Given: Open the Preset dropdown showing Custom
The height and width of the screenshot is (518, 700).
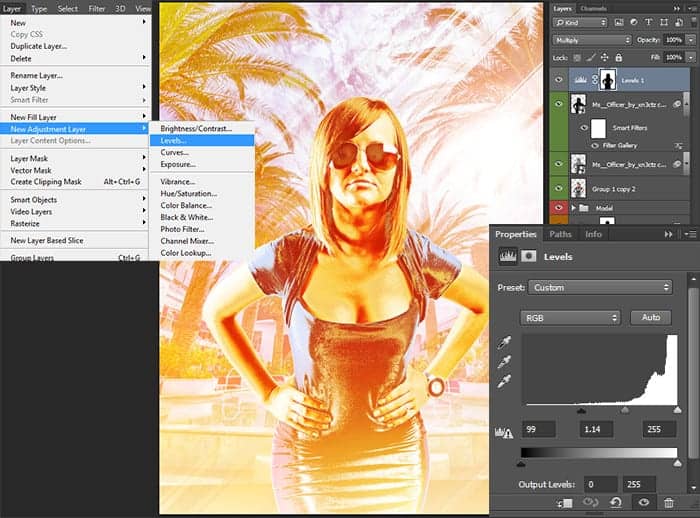Looking at the screenshot, I should (x=600, y=287).
